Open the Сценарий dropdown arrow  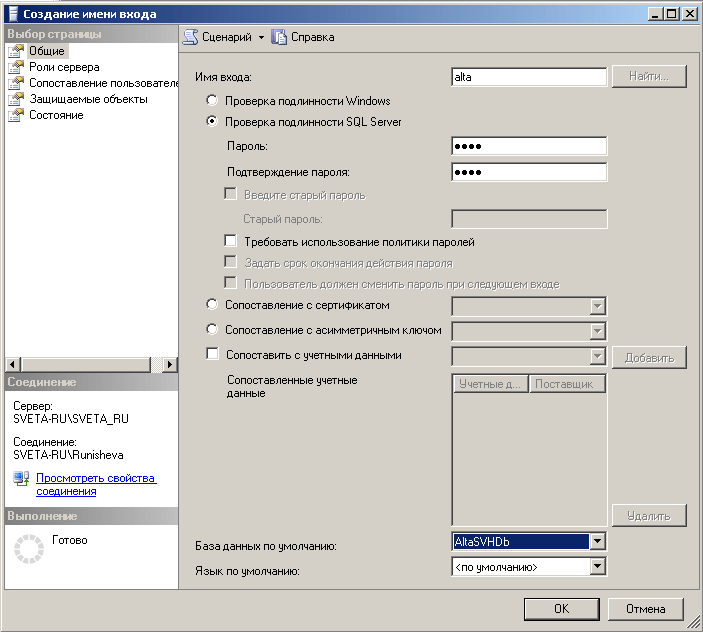pos(261,37)
